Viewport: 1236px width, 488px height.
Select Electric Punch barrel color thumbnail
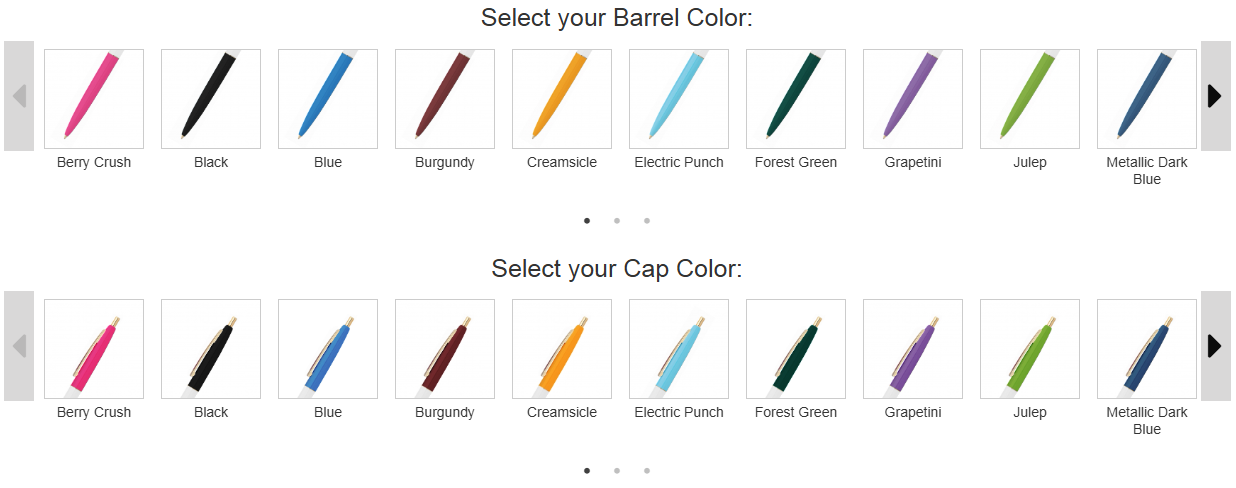click(679, 99)
